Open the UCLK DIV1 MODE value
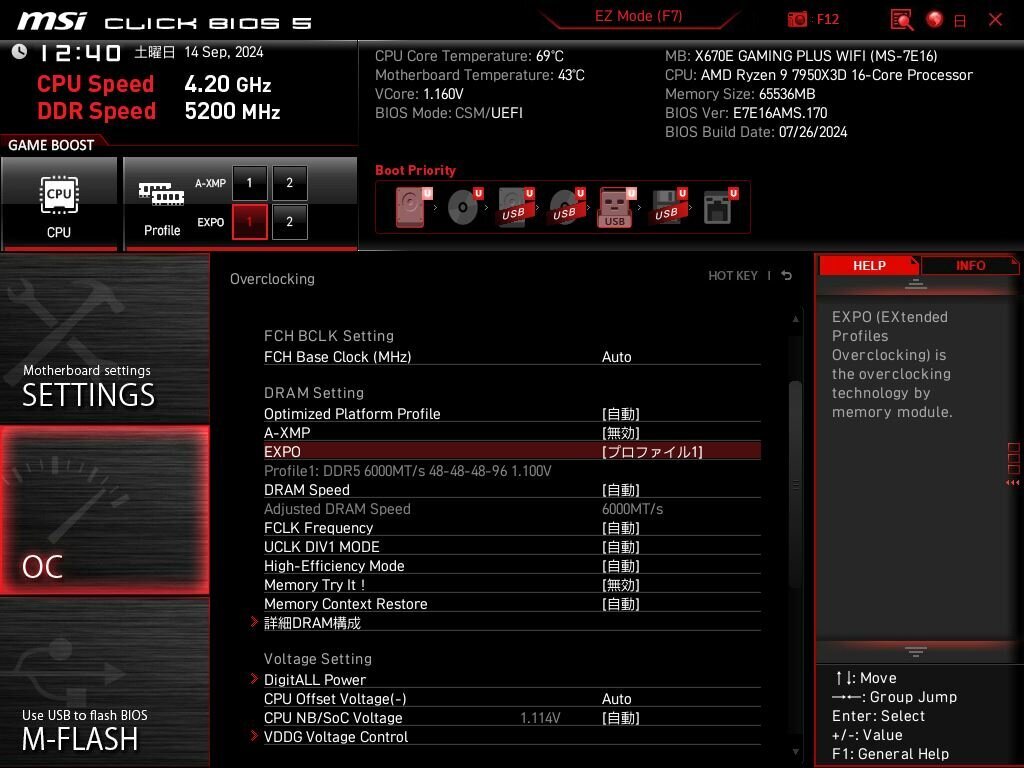 point(620,547)
